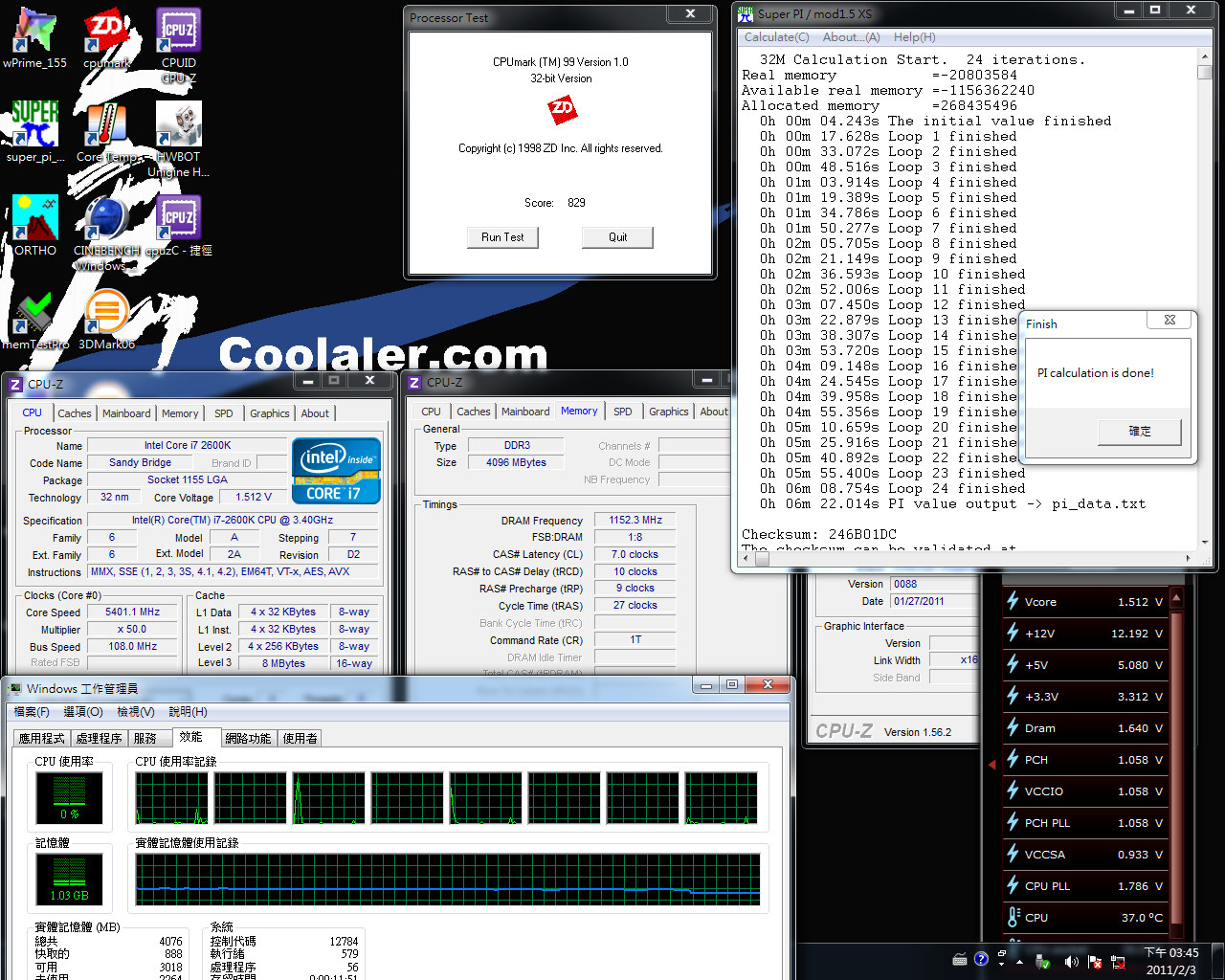The height and width of the screenshot is (980, 1225).
Task: Click the taskbar clock showing 03:45
Action: 1171,961
